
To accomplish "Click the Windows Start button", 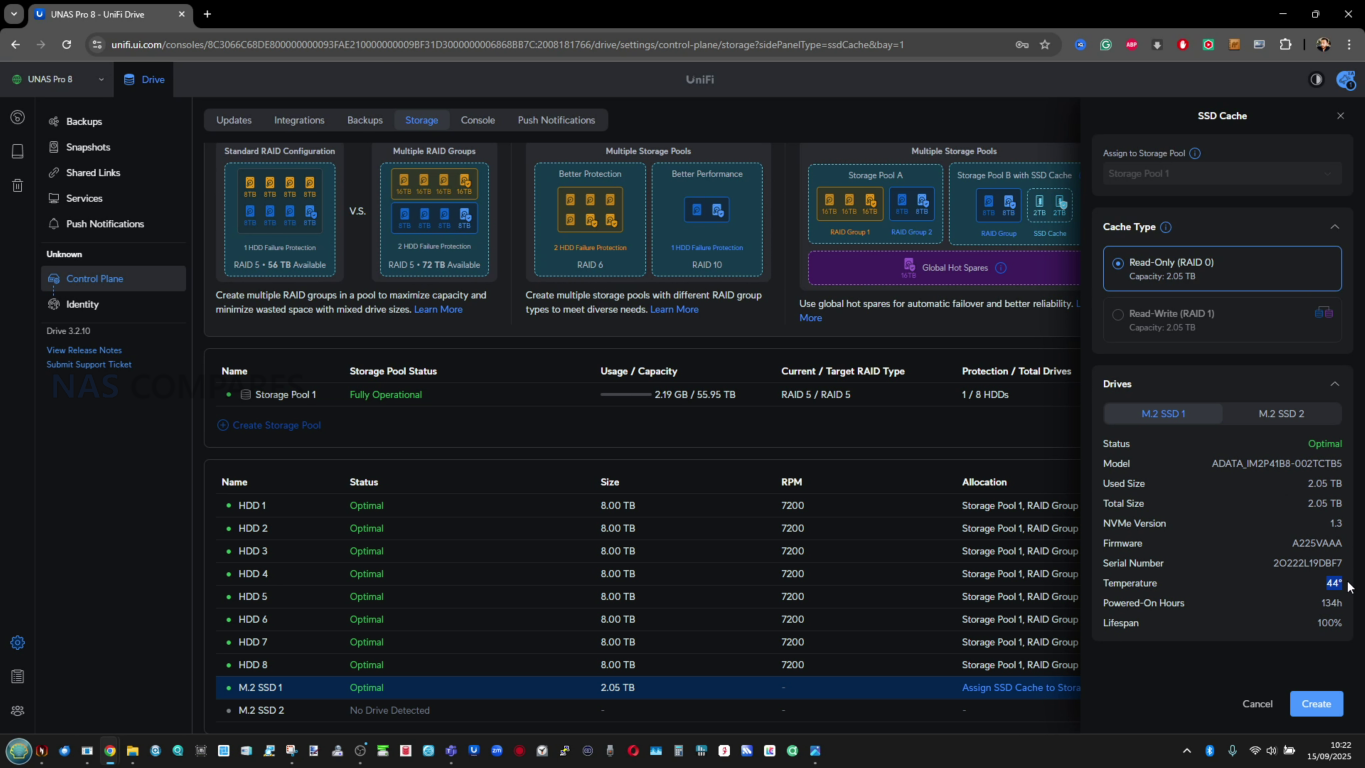I will click(18, 750).
